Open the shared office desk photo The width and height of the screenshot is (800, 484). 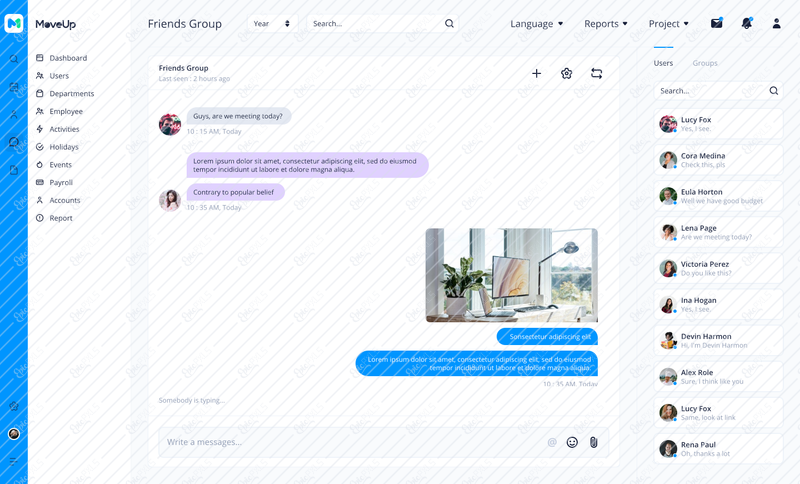point(512,275)
